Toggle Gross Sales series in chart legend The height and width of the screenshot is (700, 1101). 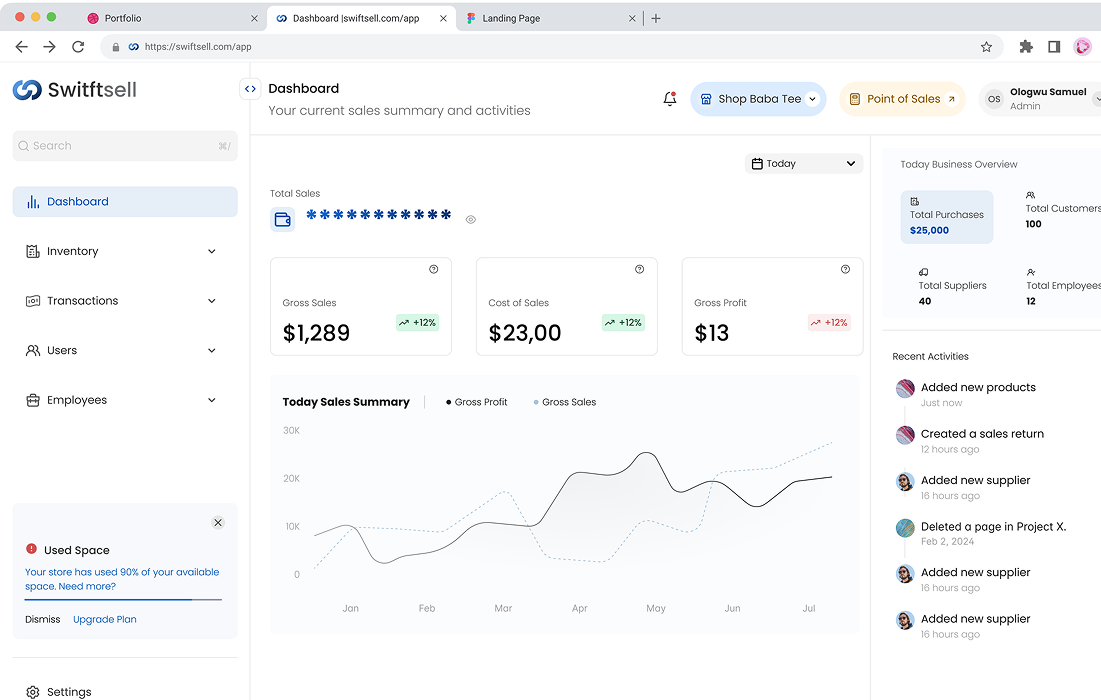tap(565, 402)
